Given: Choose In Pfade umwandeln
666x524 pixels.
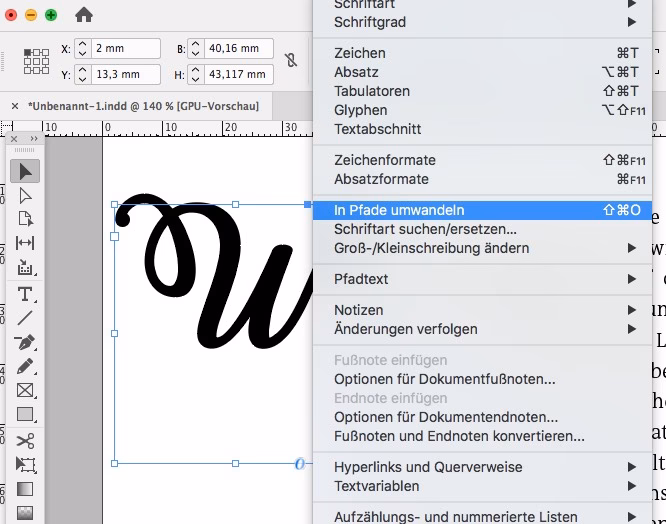Looking at the screenshot, I should tap(483, 210).
